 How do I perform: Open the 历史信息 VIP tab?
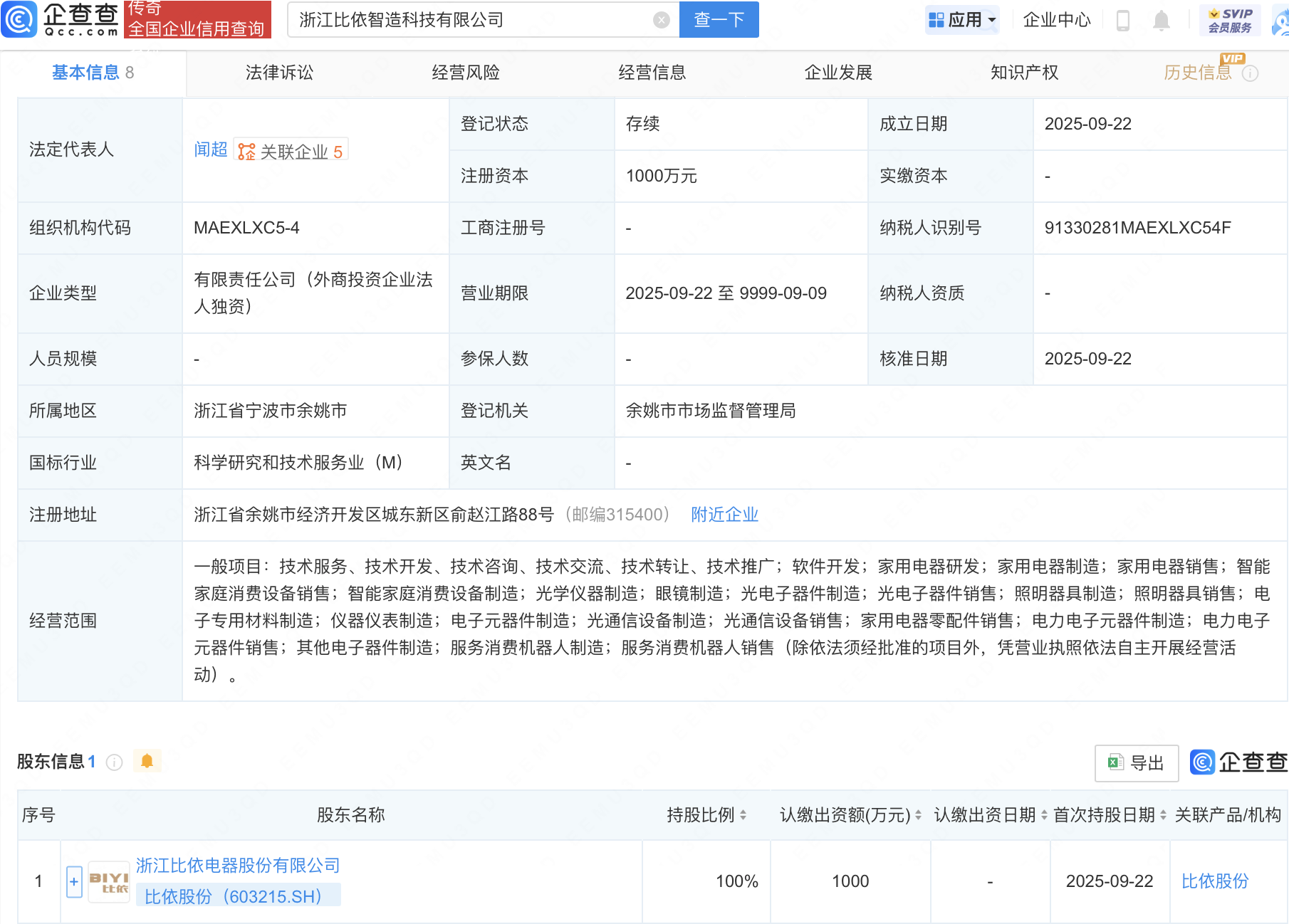click(x=1198, y=73)
